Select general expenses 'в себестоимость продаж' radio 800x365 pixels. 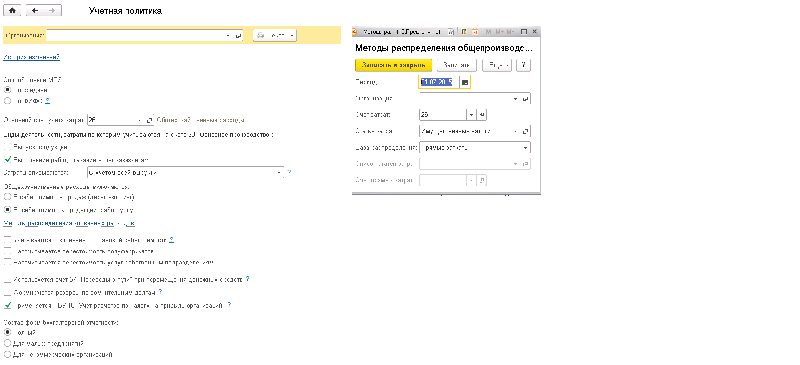7,197
